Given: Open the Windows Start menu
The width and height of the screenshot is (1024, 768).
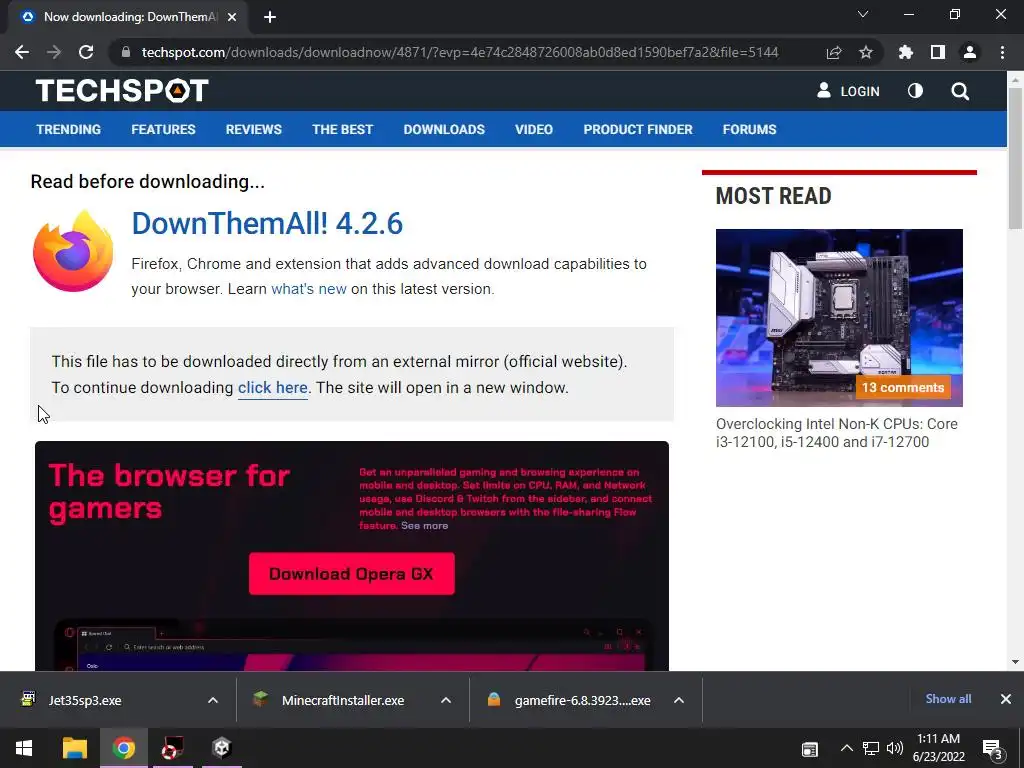Looking at the screenshot, I should (x=24, y=748).
